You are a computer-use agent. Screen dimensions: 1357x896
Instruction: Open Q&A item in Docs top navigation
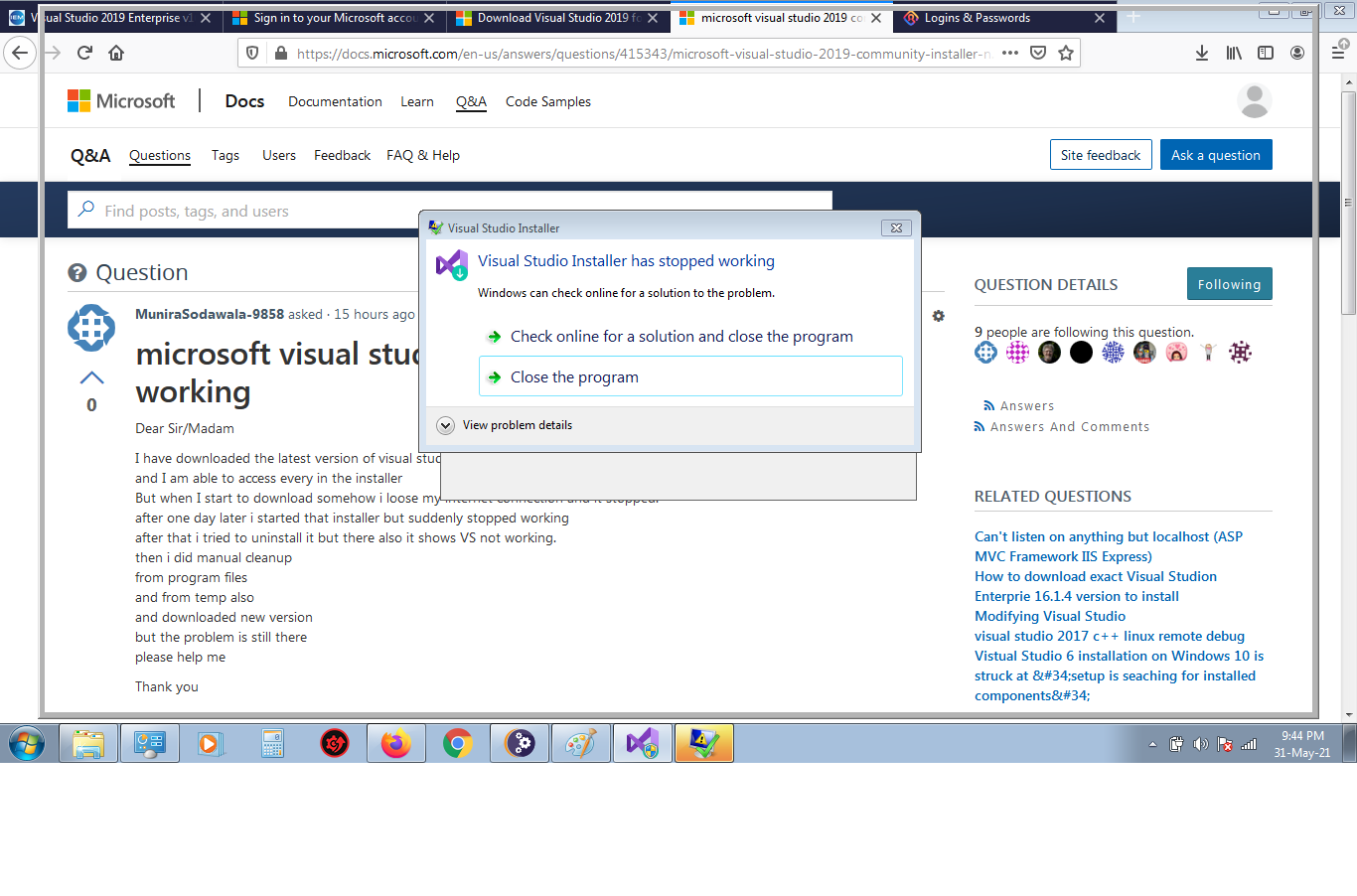pos(471,101)
